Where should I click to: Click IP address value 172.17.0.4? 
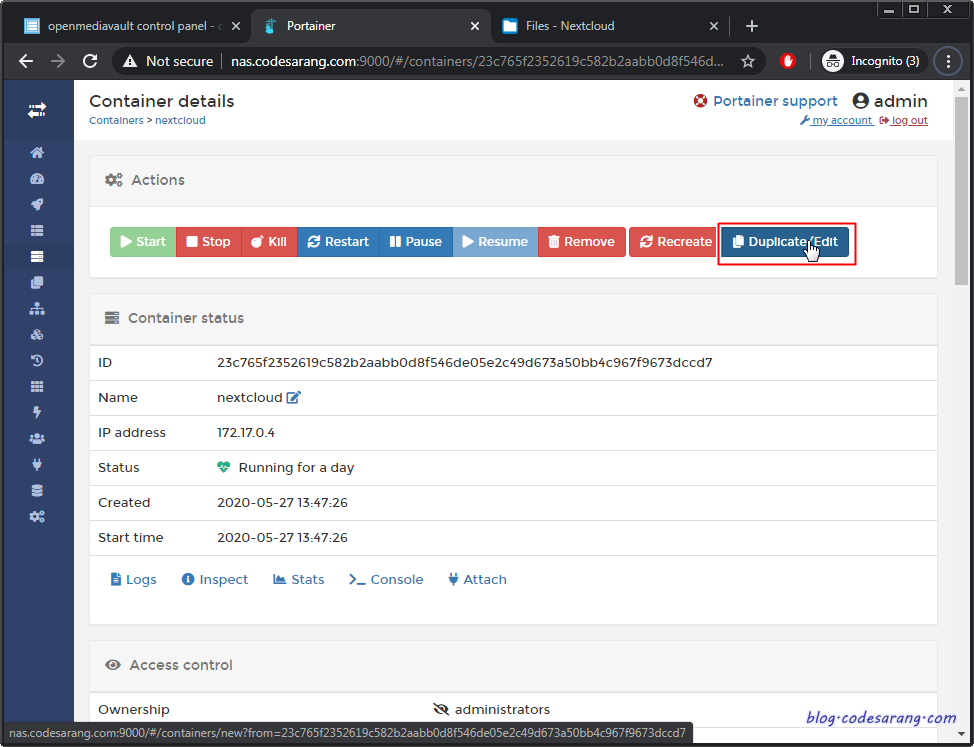[246, 433]
